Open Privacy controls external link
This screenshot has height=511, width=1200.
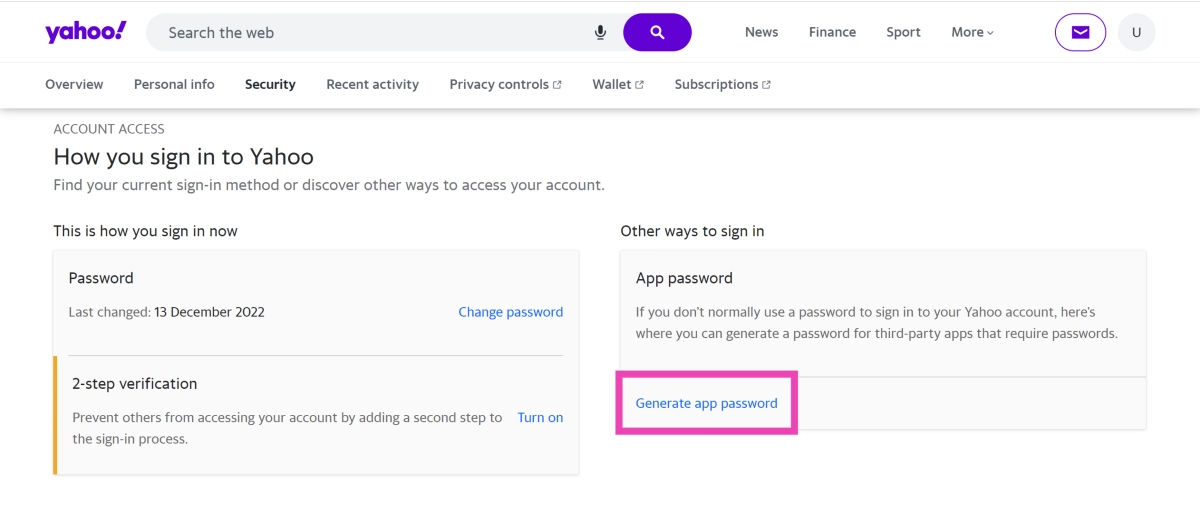505,84
